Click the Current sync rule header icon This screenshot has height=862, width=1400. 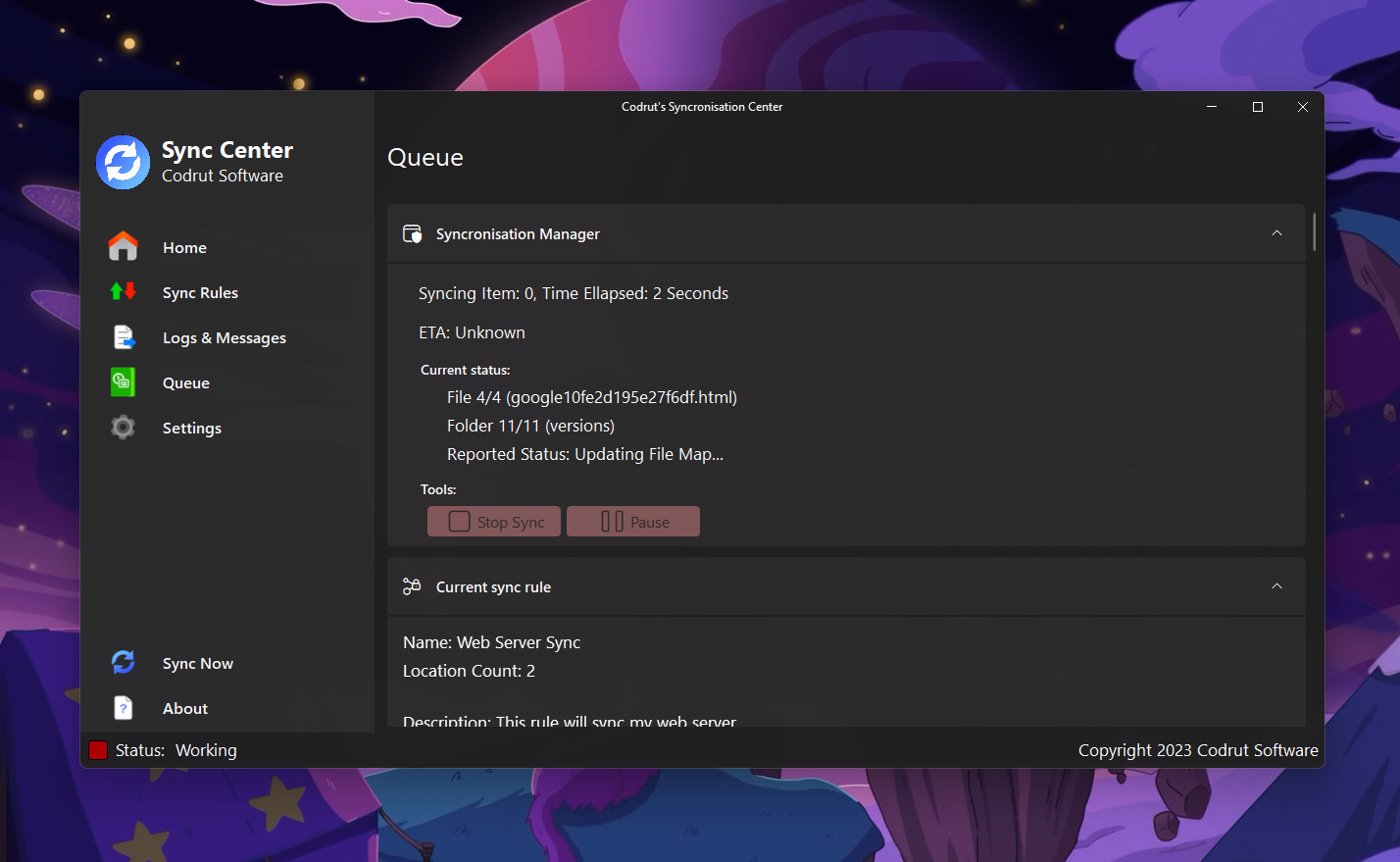pos(412,586)
